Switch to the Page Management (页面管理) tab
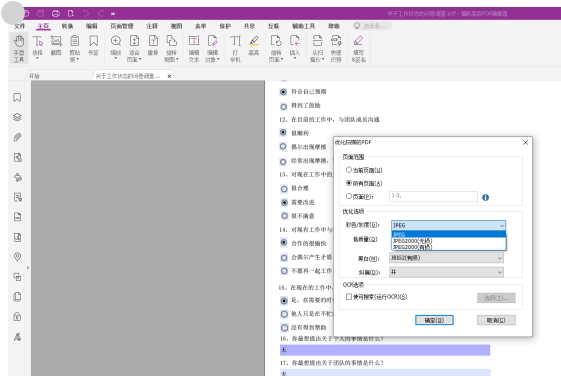The width and height of the screenshot is (561, 376). click(x=122, y=26)
